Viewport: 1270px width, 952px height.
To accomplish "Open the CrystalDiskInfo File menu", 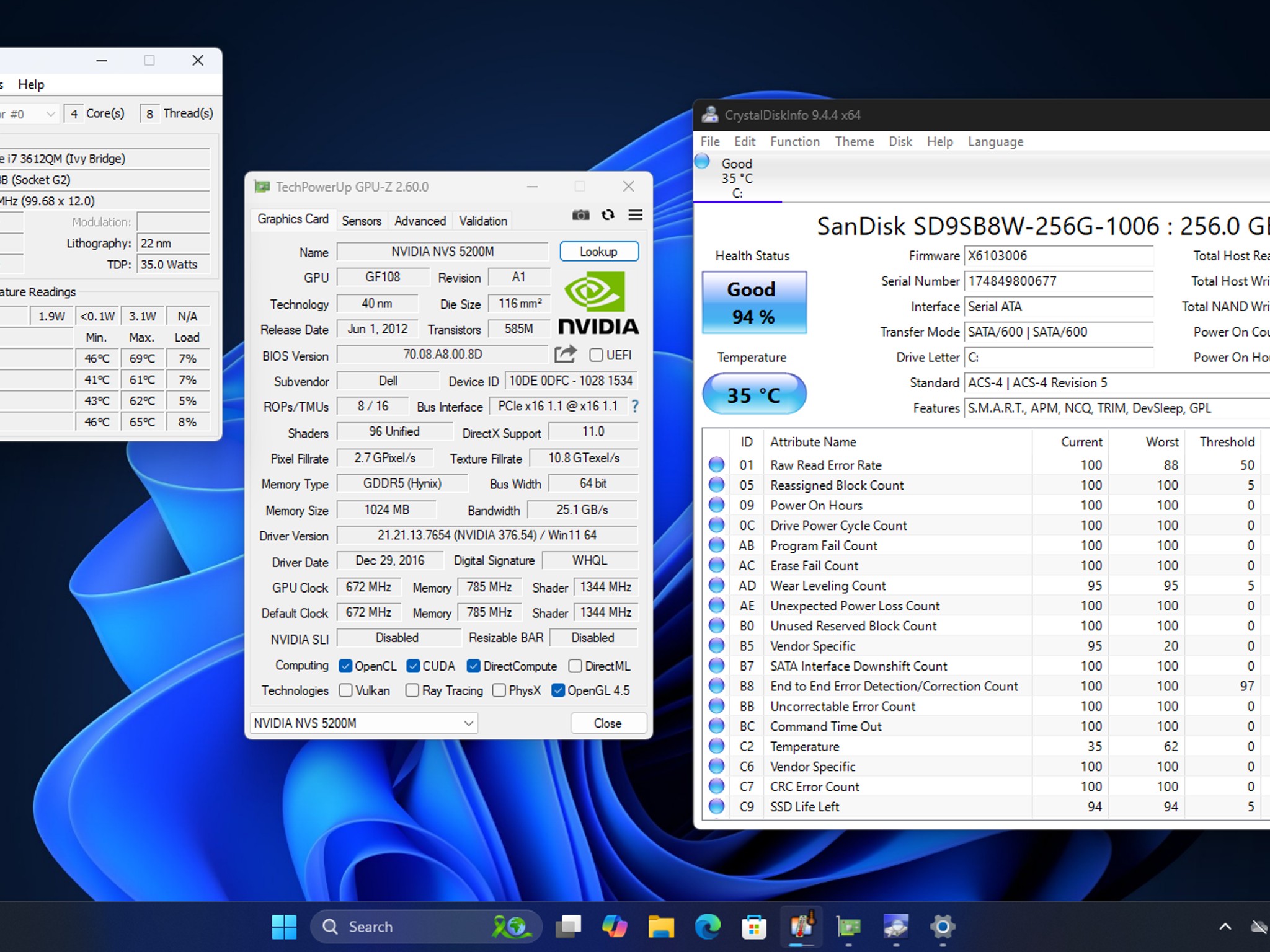I will [x=710, y=141].
